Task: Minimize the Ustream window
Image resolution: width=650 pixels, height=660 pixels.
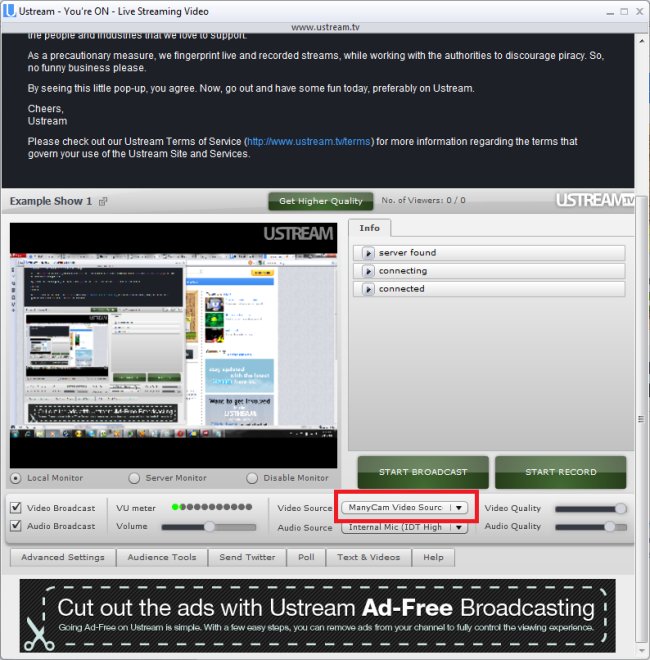Action: (x=610, y=12)
